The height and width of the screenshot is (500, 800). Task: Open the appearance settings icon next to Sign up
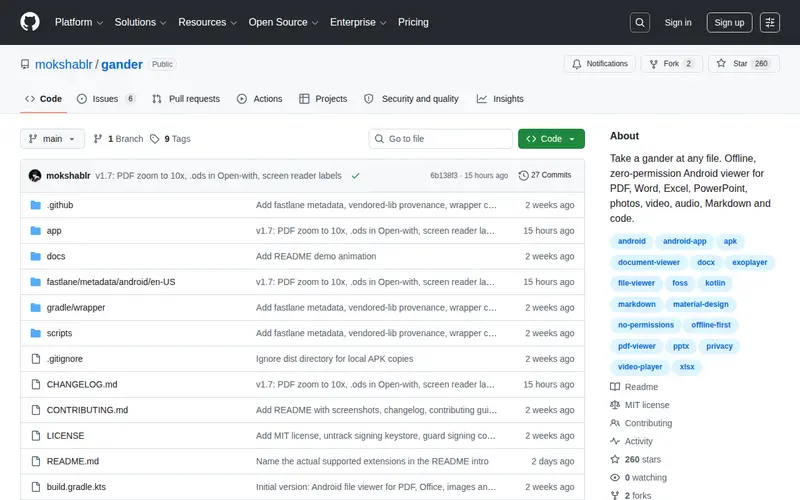pos(769,22)
